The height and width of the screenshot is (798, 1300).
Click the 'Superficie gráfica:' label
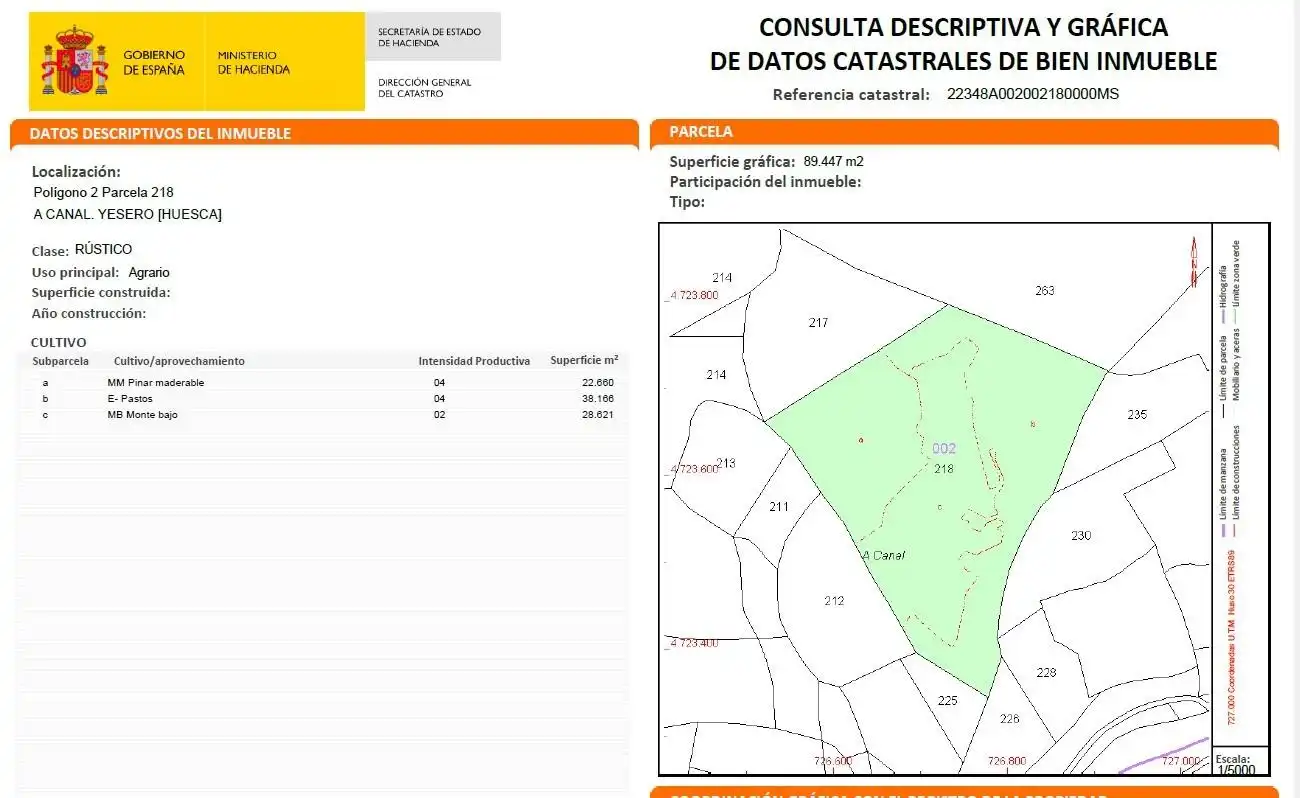[733, 161]
